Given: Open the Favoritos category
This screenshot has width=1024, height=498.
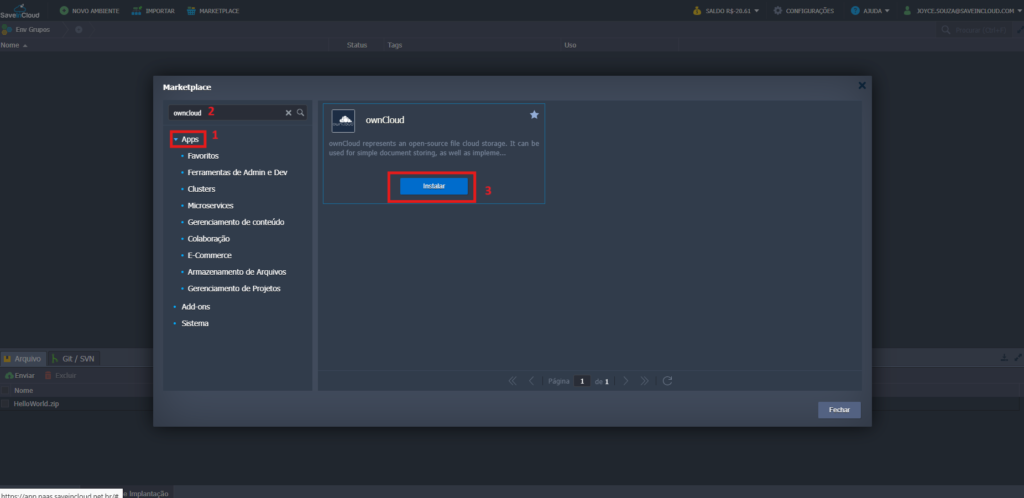Looking at the screenshot, I should 203,156.
